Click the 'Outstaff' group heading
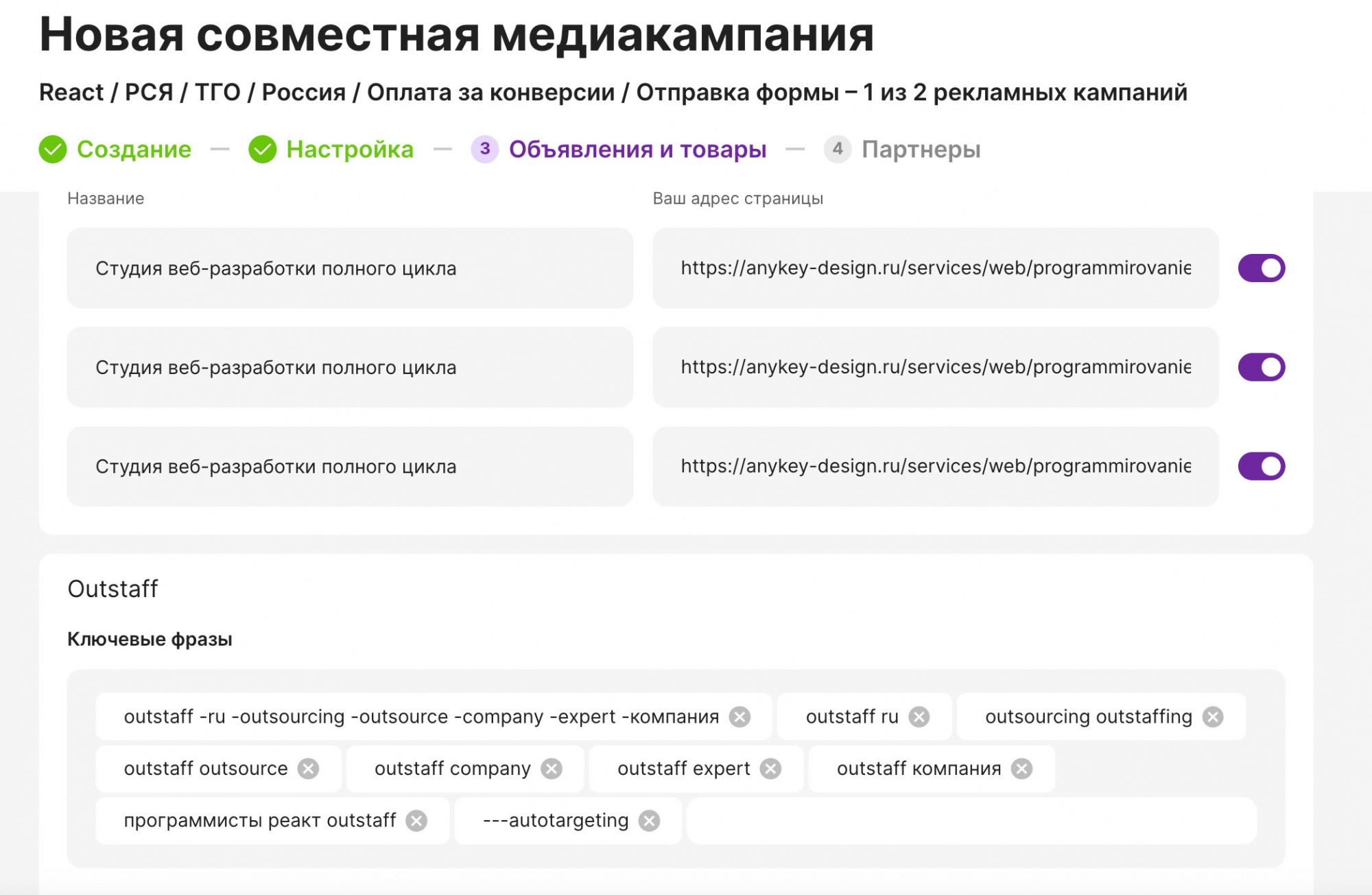 point(113,589)
